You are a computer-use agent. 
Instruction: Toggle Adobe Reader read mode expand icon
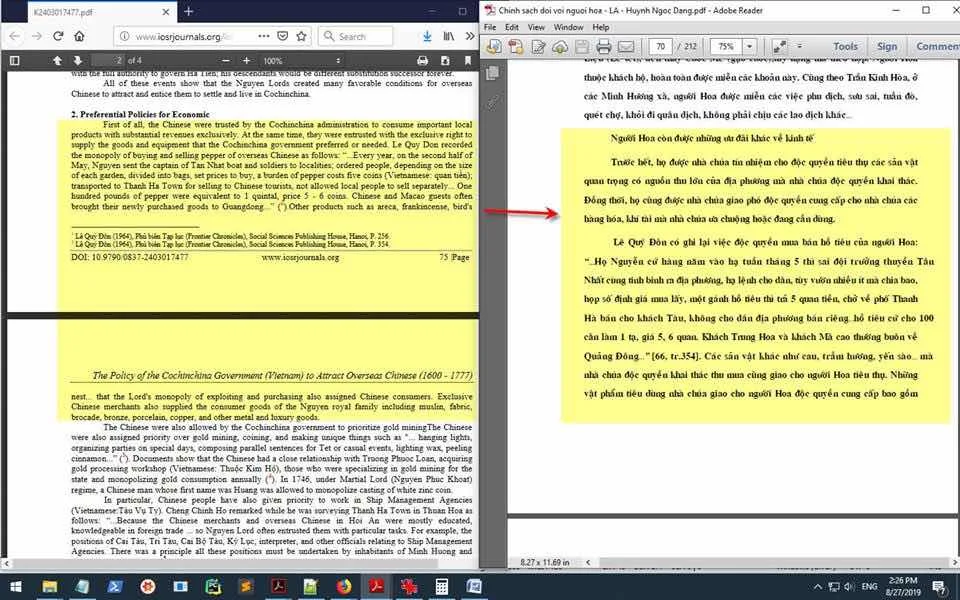[x=779, y=47]
